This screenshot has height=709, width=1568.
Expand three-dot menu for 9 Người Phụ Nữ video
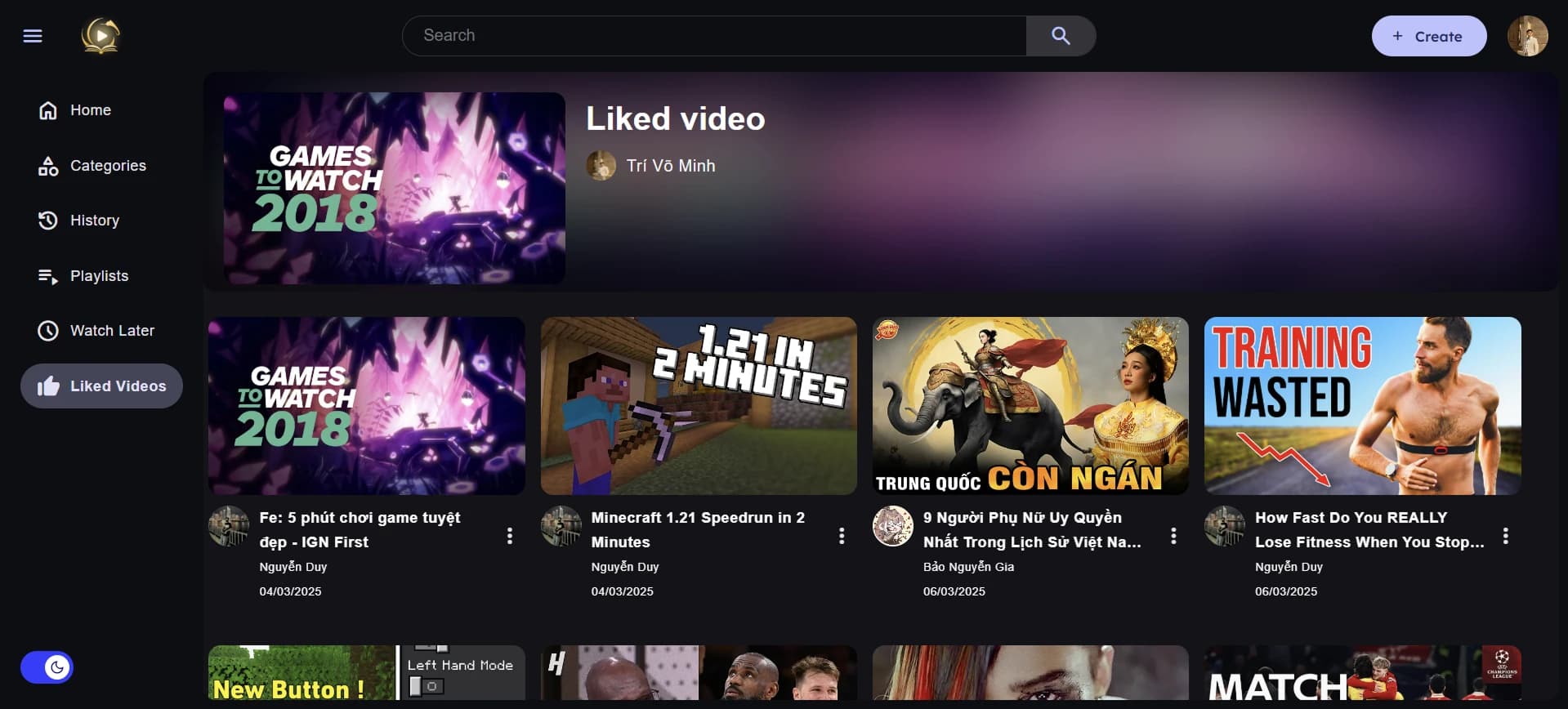click(1173, 536)
